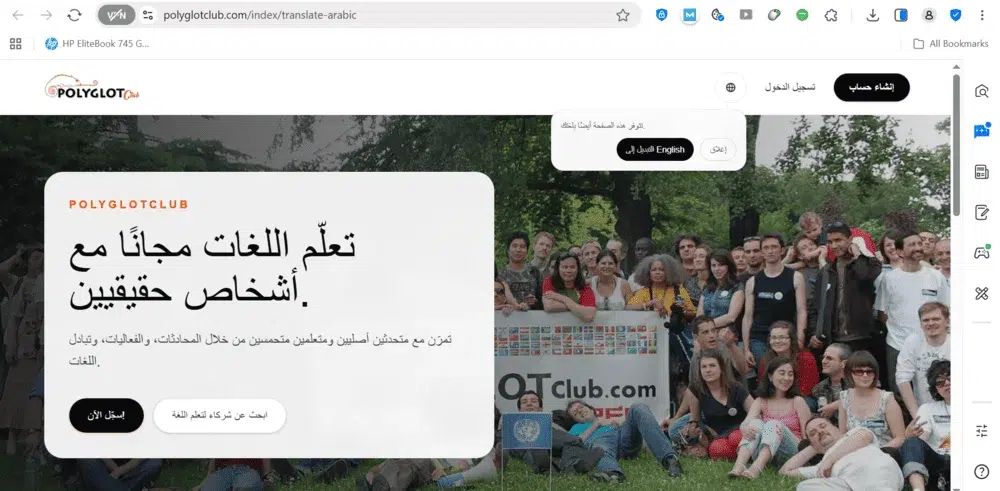Open the blue shield lock extension
Viewport: 1000px width, 491px height.
pyautogui.click(x=661, y=15)
